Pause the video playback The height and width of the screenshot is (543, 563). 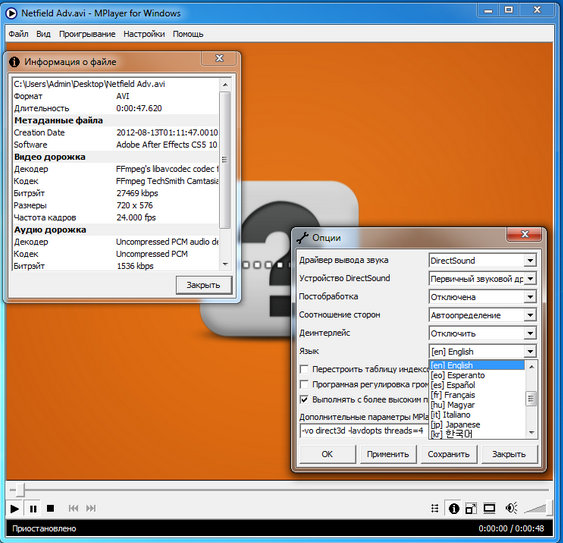(33, 509)
